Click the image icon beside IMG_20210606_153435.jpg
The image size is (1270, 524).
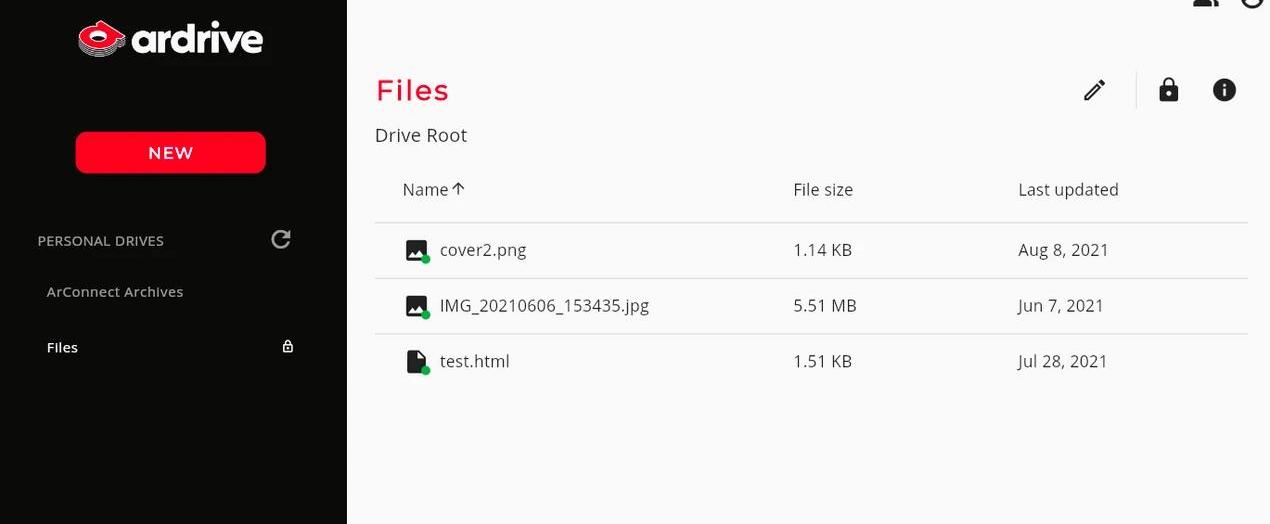[417, 306]
